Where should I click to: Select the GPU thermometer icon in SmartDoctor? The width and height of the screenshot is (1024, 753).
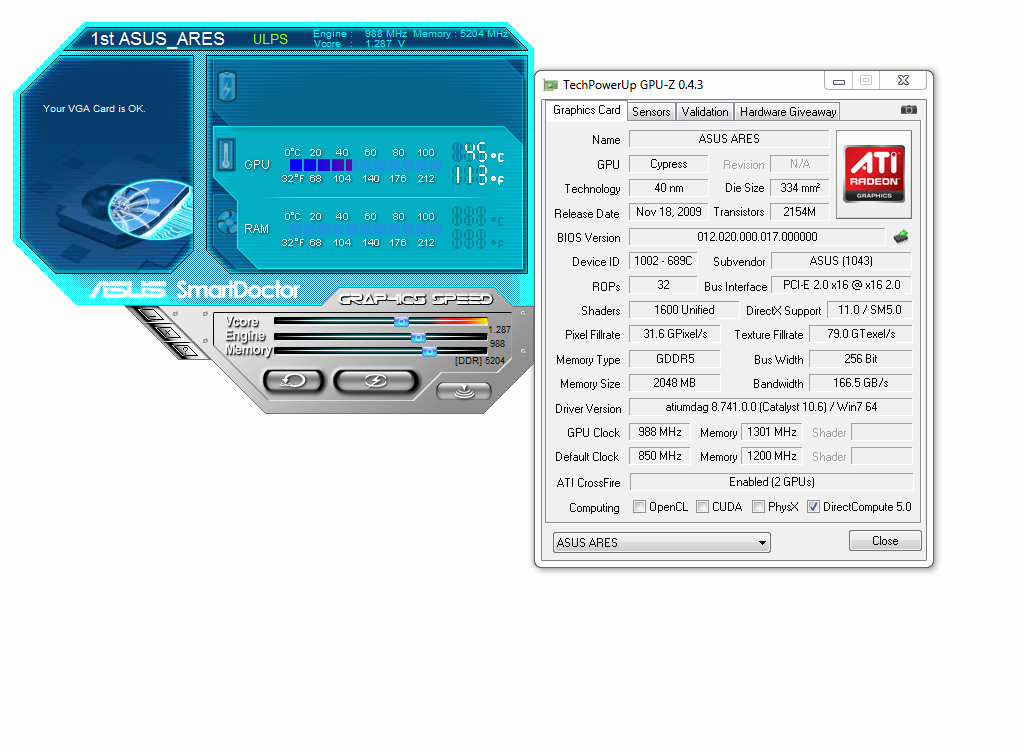click(227, 154)
